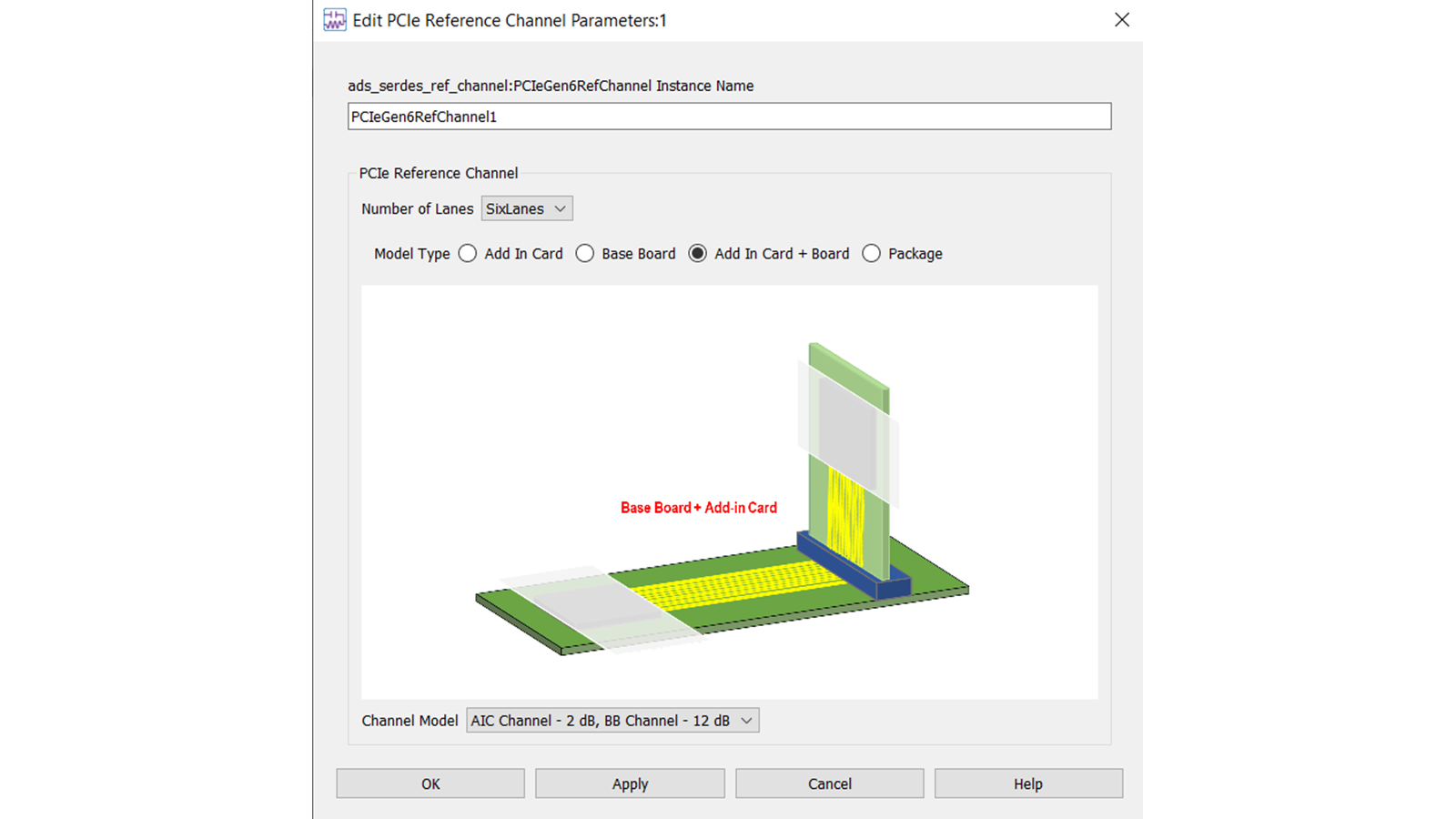Image resolution: width=1456 pixels, height=819 pixels.
Task: Open the Channel Model dropdown
Action: click(x=612, y=721)
